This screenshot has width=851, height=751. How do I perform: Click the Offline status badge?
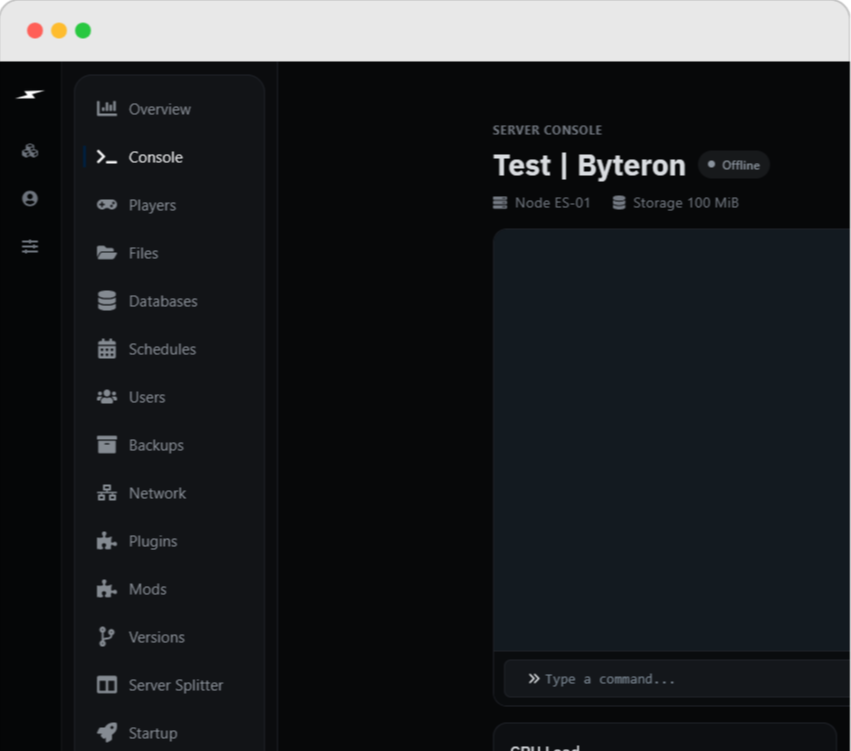coord(734,165)
